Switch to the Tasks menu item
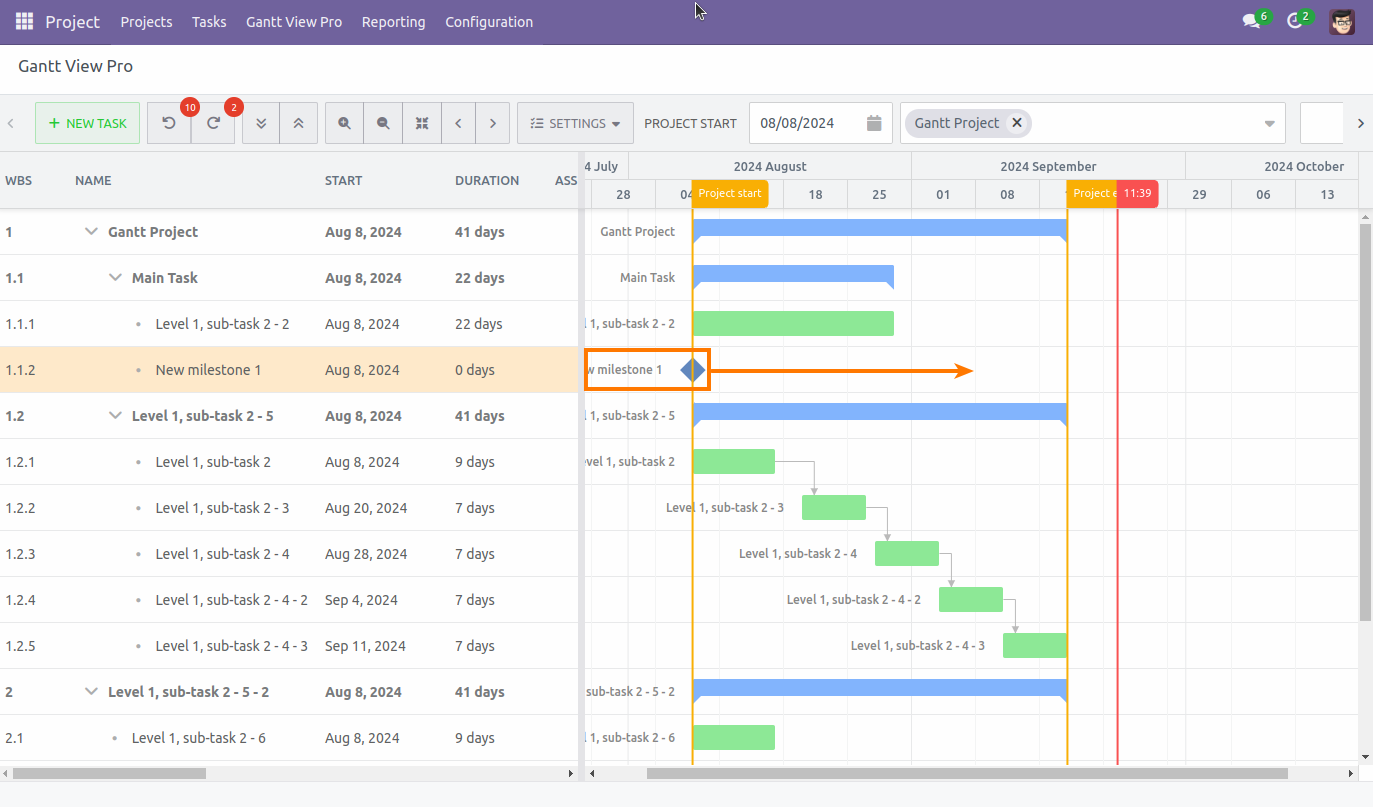Image resolution: width=1373 pixels, height=807 pixels. (x=208, y=21)
